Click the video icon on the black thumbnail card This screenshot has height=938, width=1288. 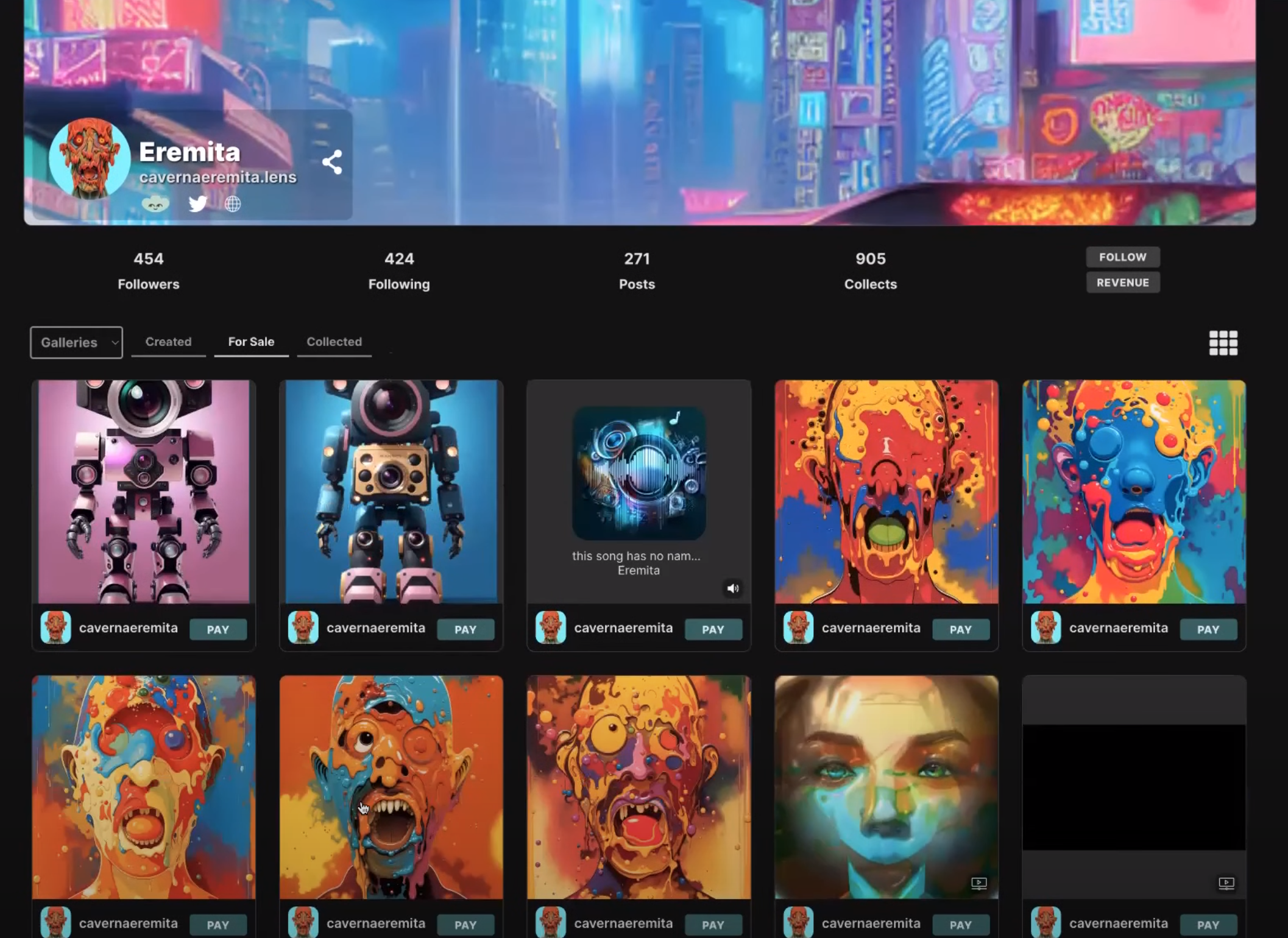click(1226, 883)
